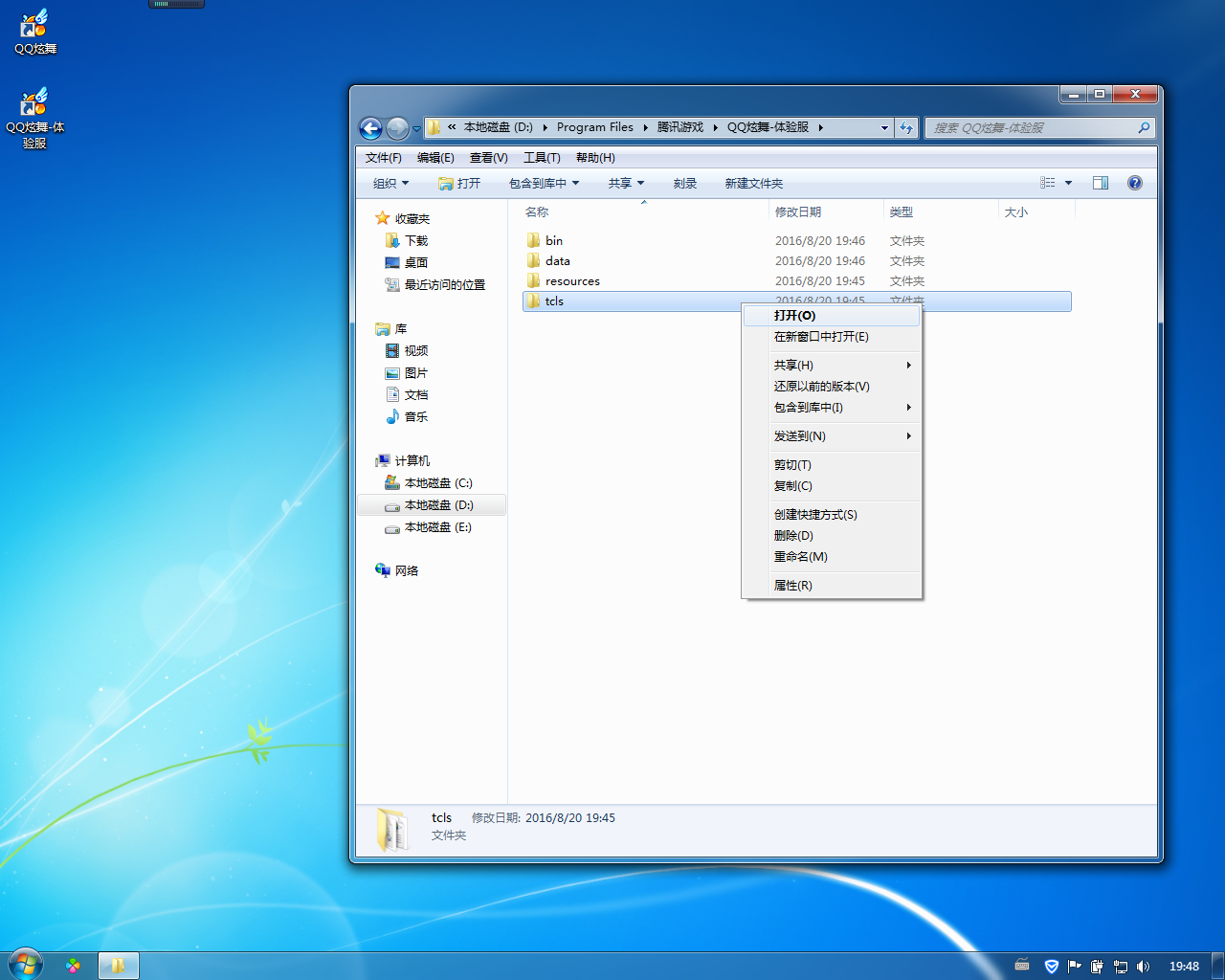Click the Forward navigation arrow in Explorer
The image size is (1225, 980).
point(398,127)
